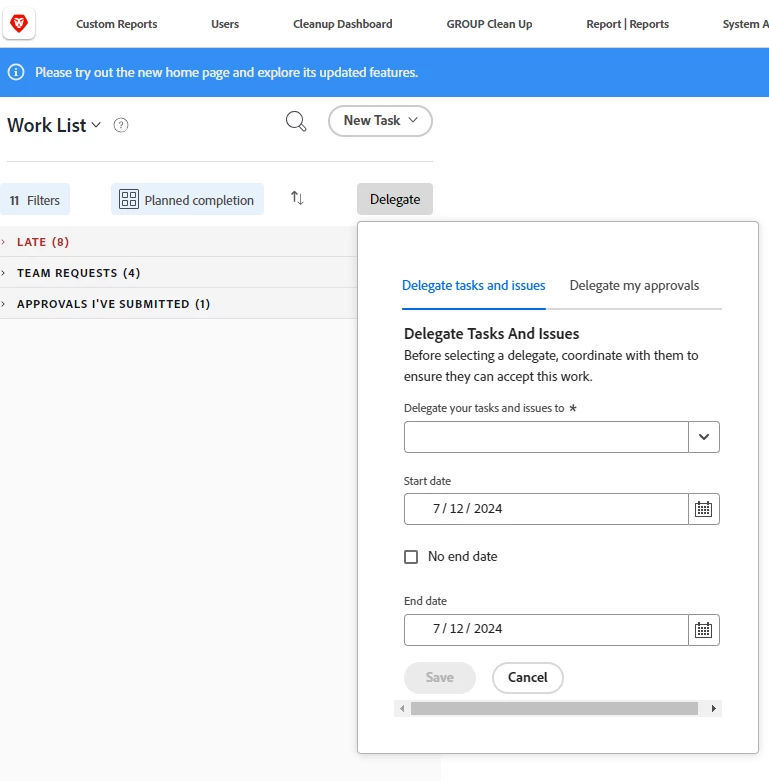The height and width of the screenshot is (781, 769).
Task: Click the horizontal scrollbar right arrow
Action: click(x=713, y=708)
